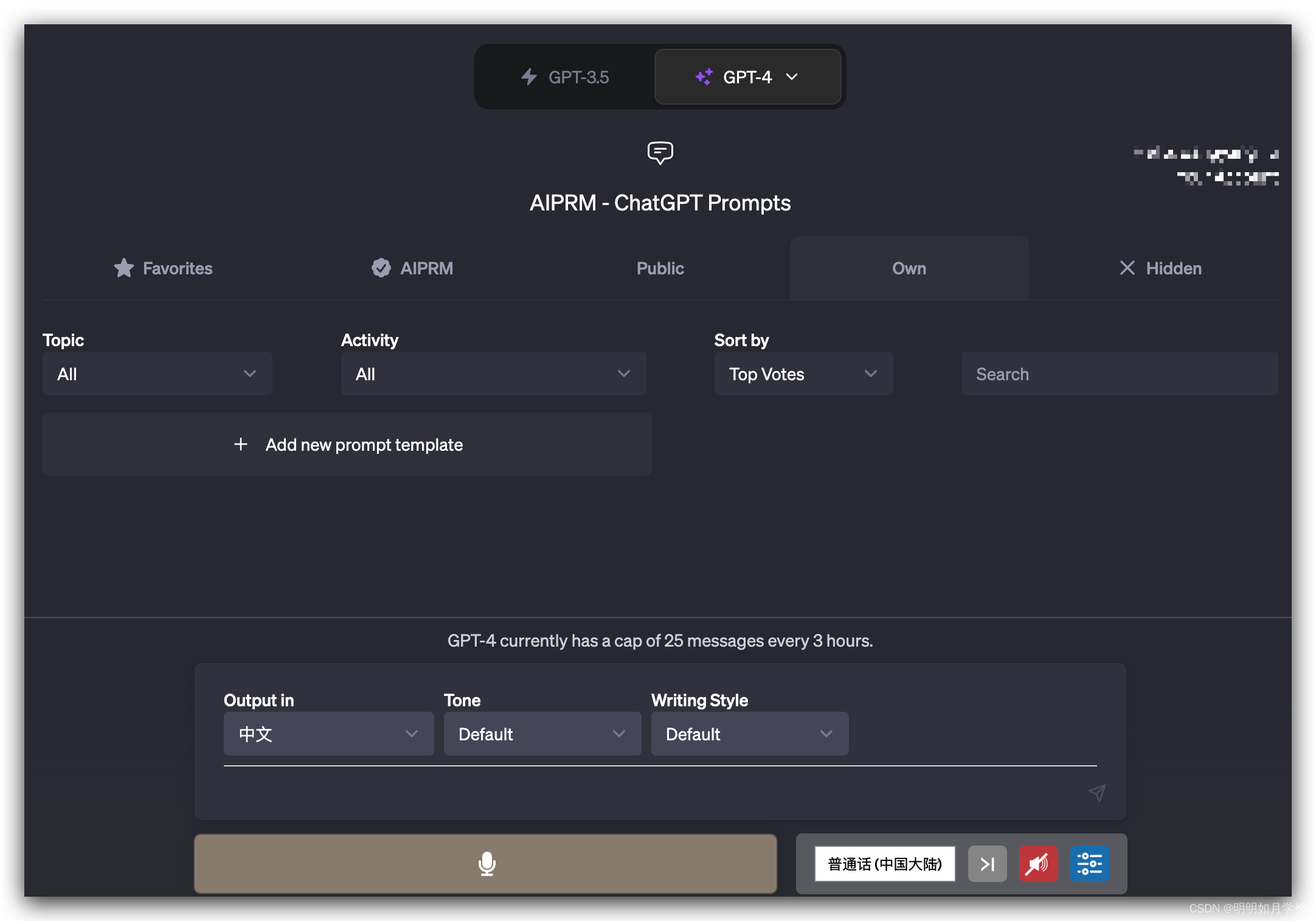The image size is (1316, 921).
Task: Open the Output in language dropdown
Action: point(328,734)
